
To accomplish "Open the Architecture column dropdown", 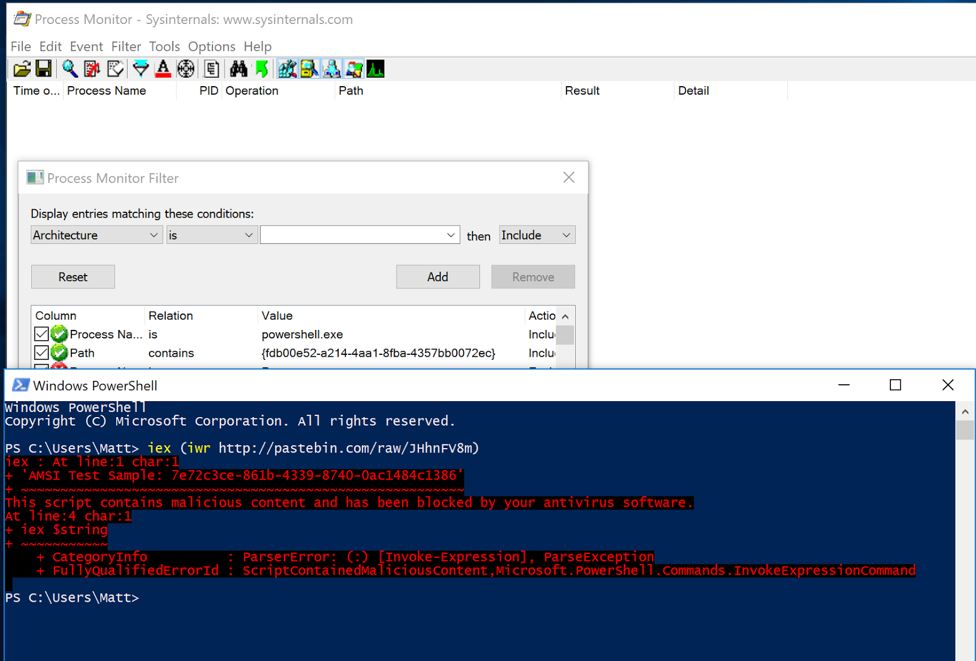I will 96,235.
